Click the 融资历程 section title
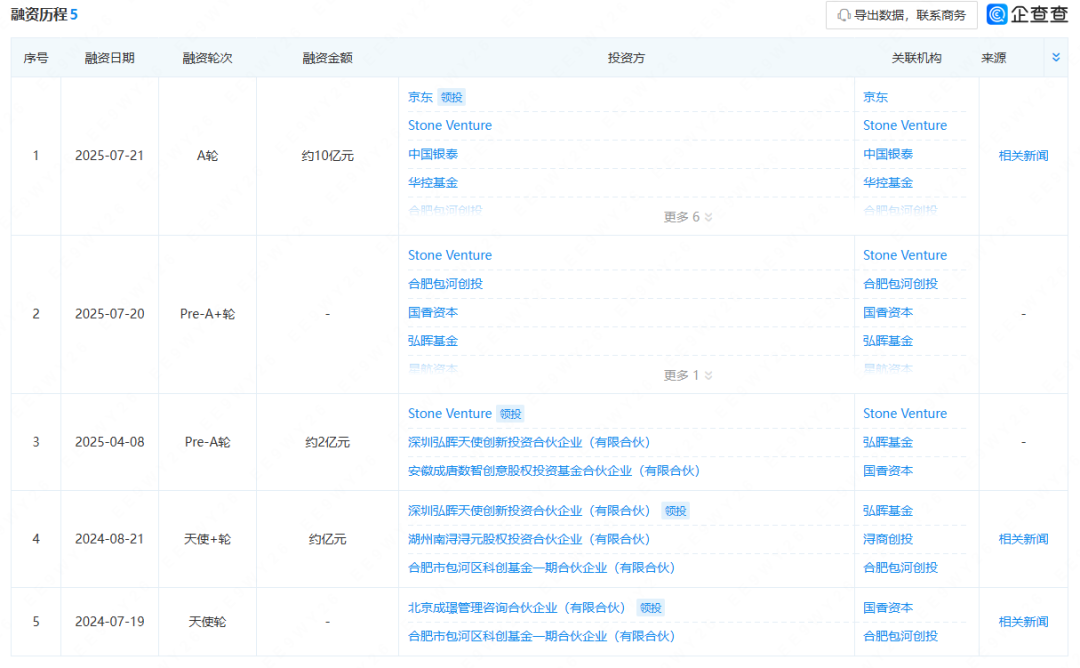 tap(39, 14)
